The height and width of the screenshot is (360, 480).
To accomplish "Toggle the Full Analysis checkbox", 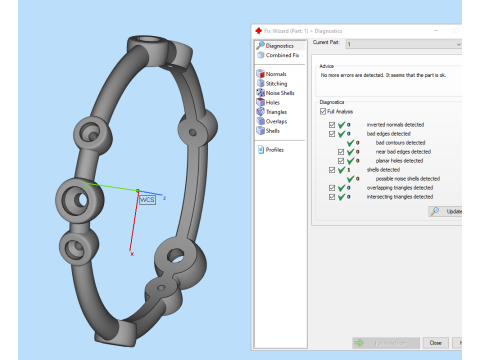I will click(x=323, y=111).
